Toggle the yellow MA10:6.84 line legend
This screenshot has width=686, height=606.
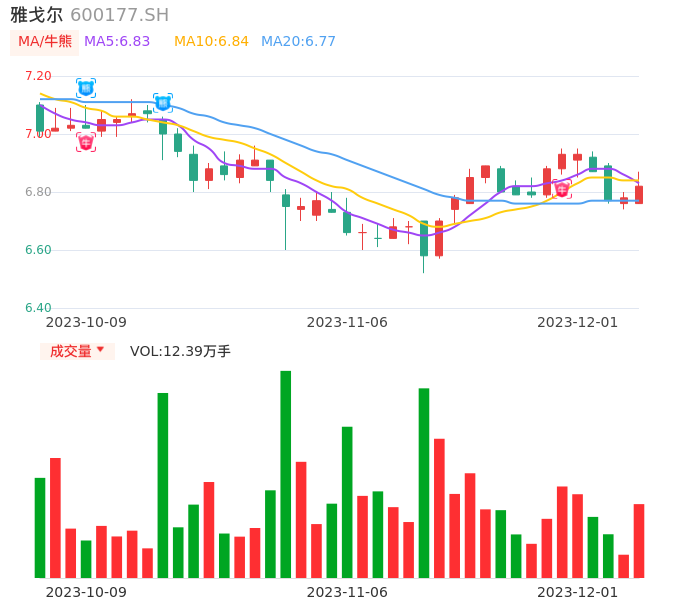pos(211,42)
